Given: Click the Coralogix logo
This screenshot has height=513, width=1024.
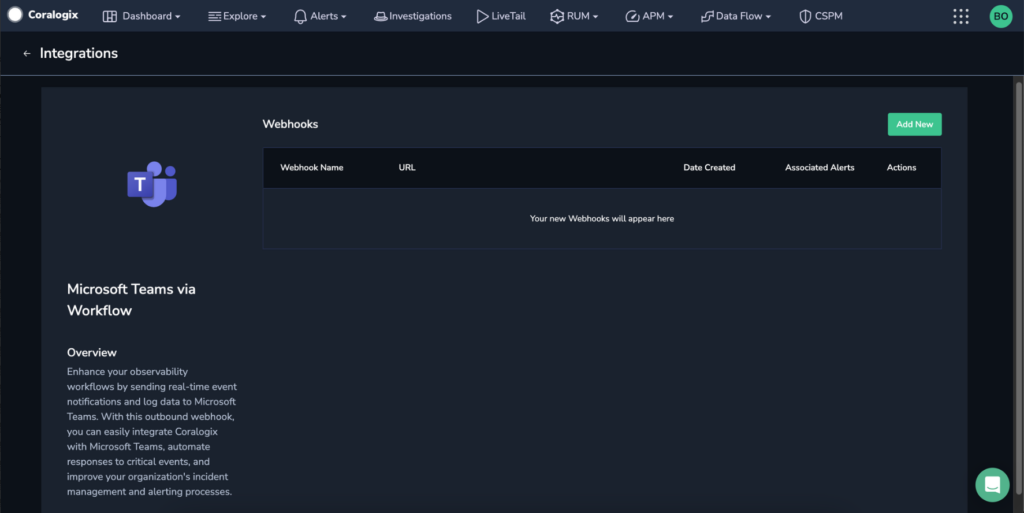Looking at the screenshot, I should pyautogui.click(x=15, y=15).
